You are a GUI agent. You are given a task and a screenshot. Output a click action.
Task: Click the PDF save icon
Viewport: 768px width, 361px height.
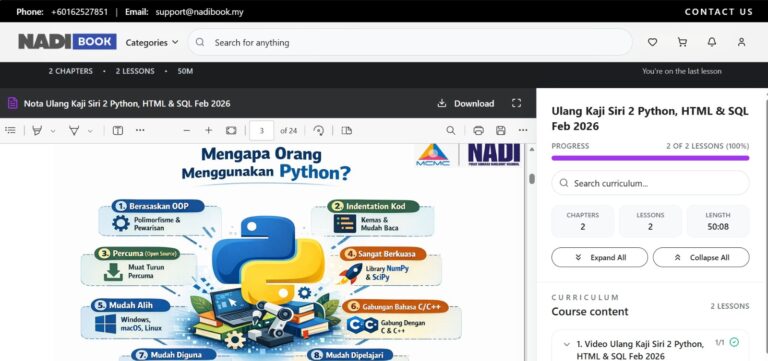pyautogui.click(x=501, y=131)
